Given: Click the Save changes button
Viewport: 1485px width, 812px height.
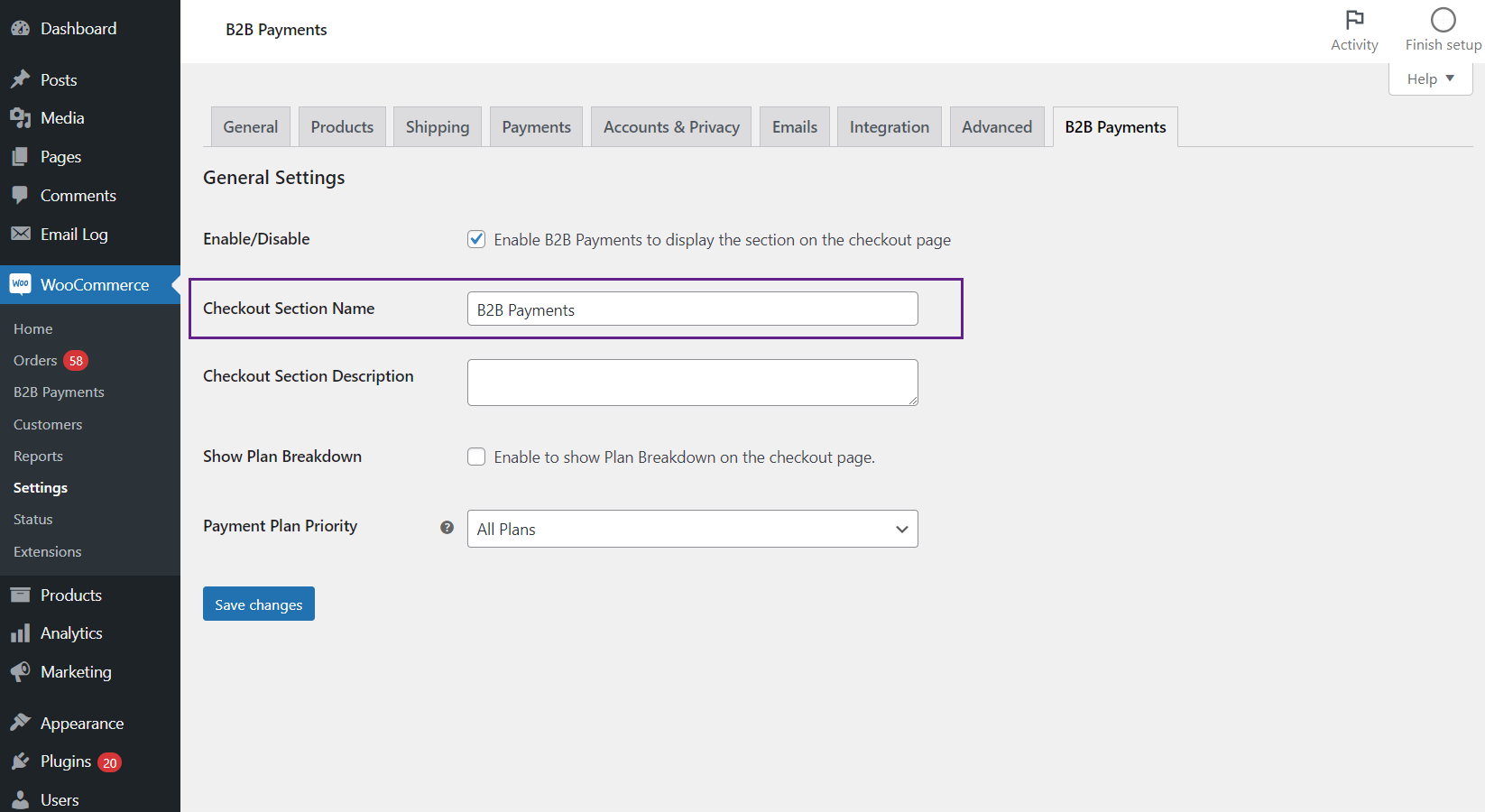Looking at the screenshot, I should [x=259, y=604].
